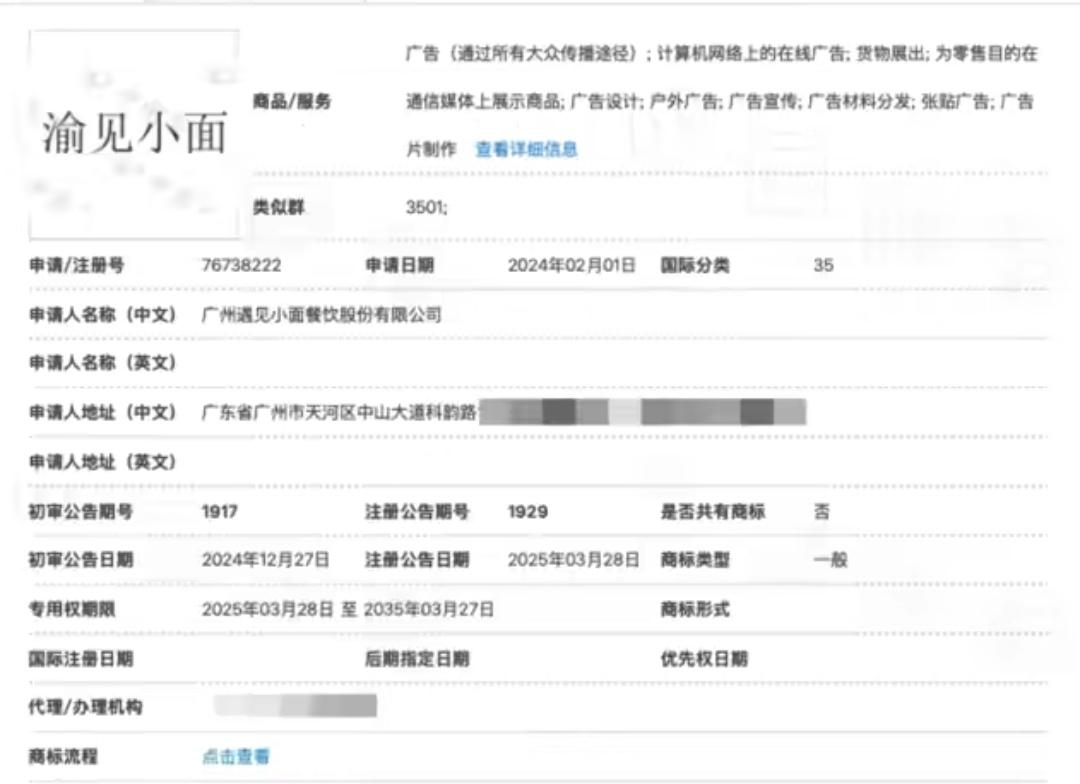Select exclusive right period ending 2035年03月27日
Screen dimensions: 1080x784
pos(428,609)
